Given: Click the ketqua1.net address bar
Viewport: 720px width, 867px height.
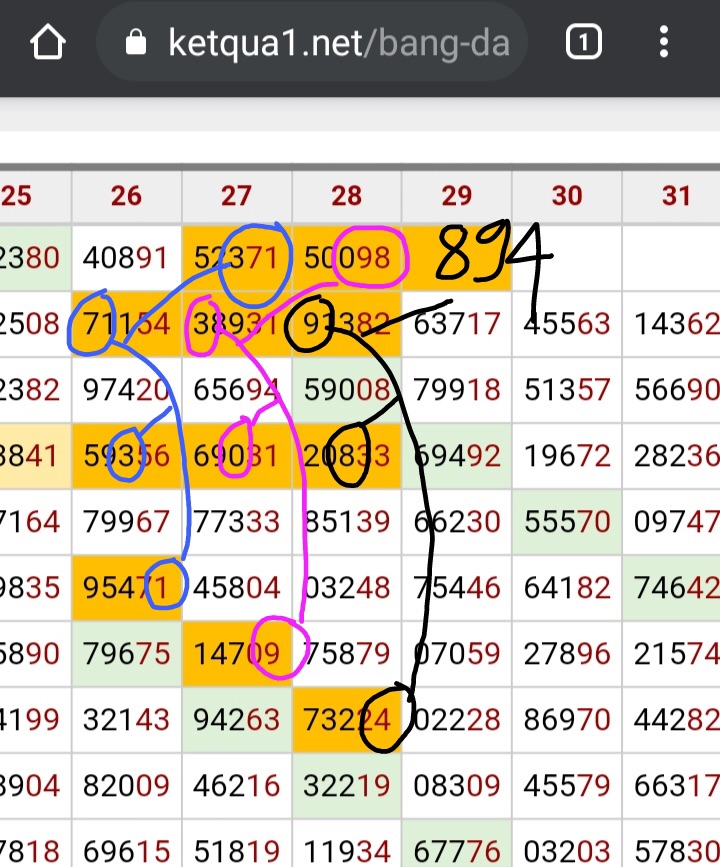Looking at the screenshot, I should point(339,43).
